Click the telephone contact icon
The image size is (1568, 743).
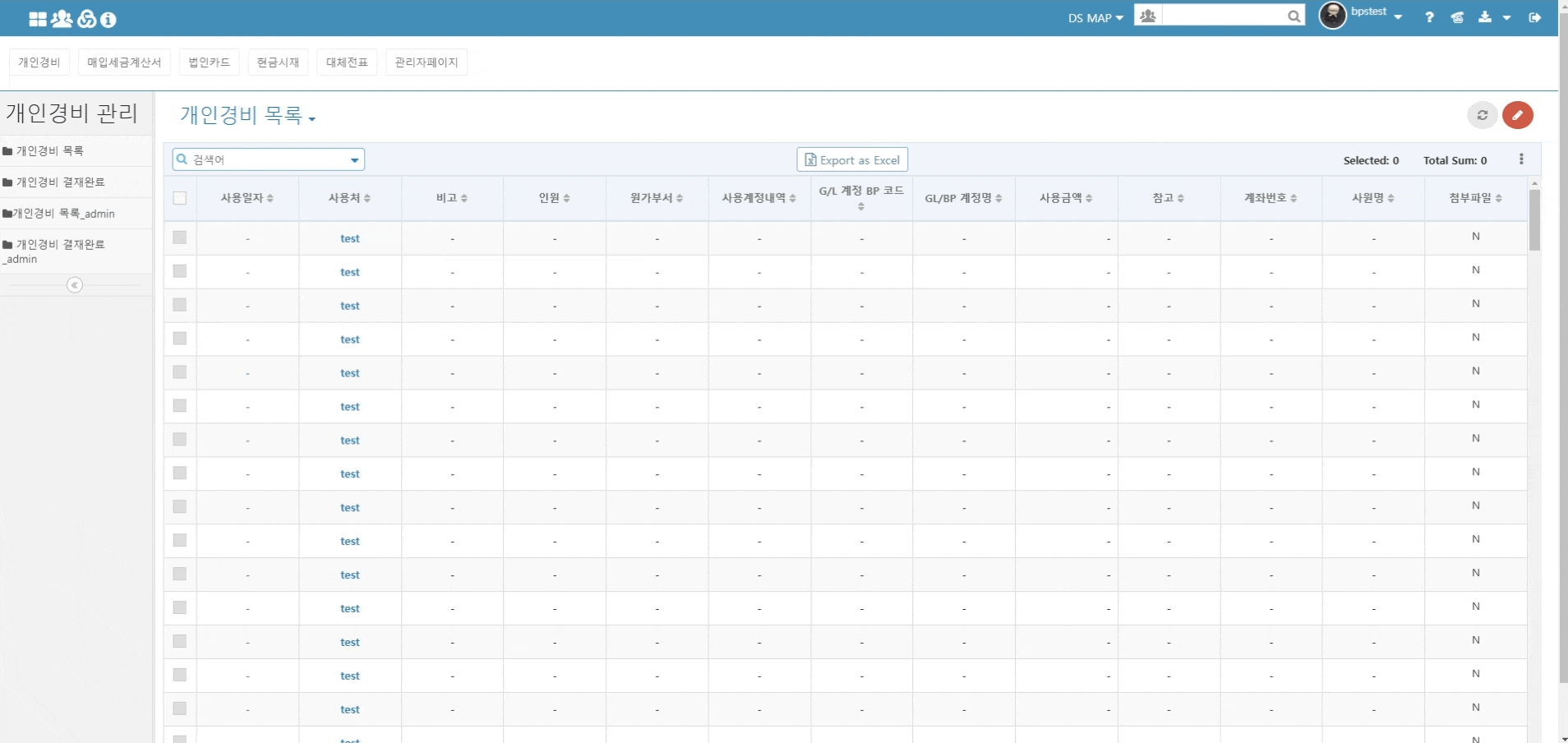click(1457, 17)
